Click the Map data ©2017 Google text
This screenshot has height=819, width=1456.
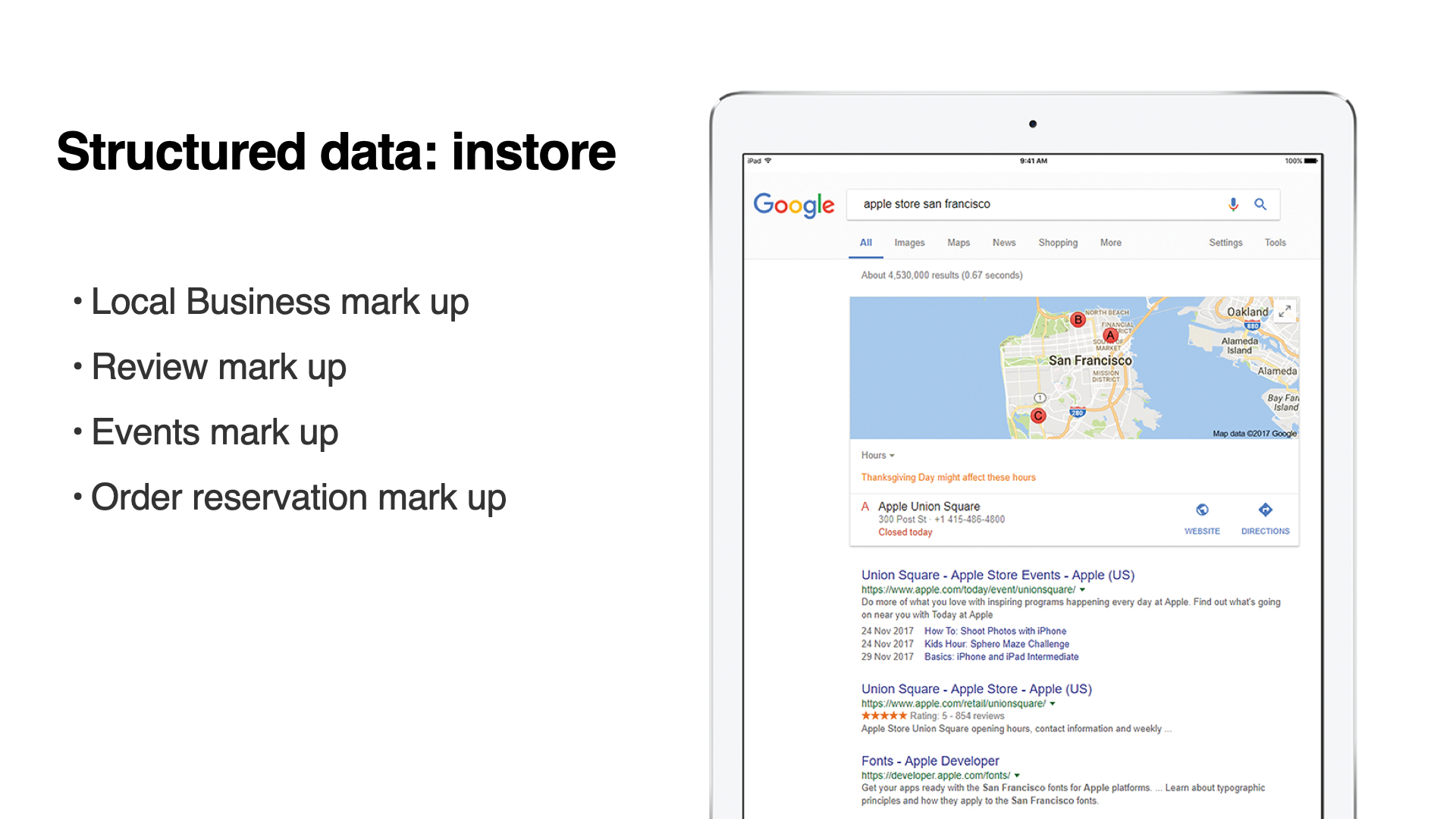1254,434
